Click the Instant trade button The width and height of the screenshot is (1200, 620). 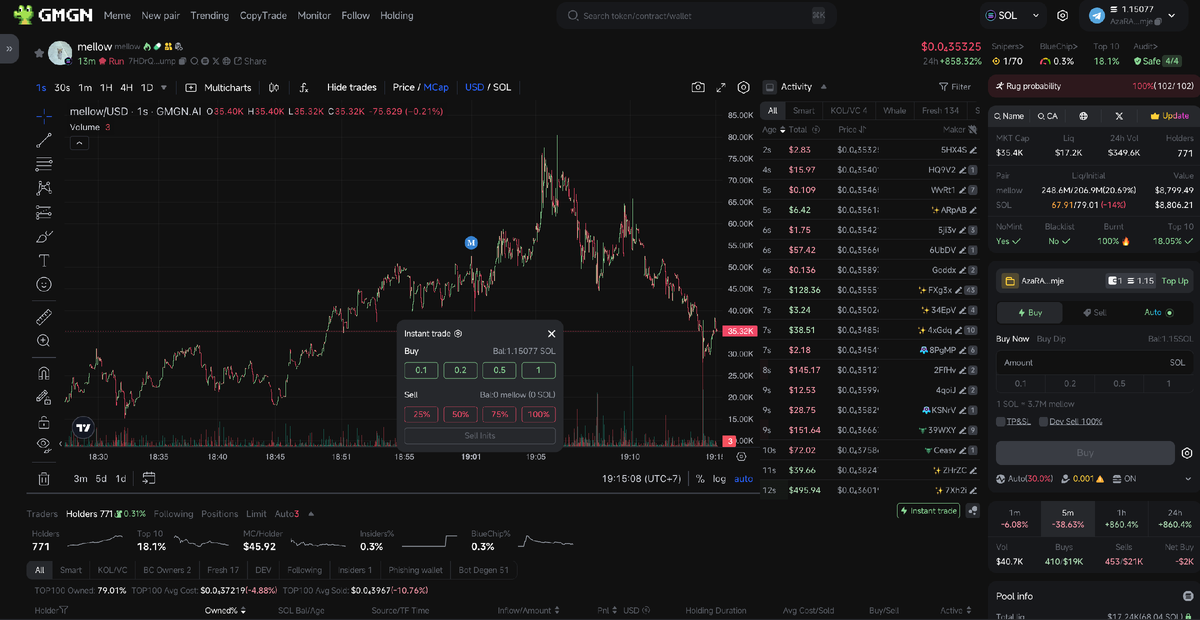(929, 510)
